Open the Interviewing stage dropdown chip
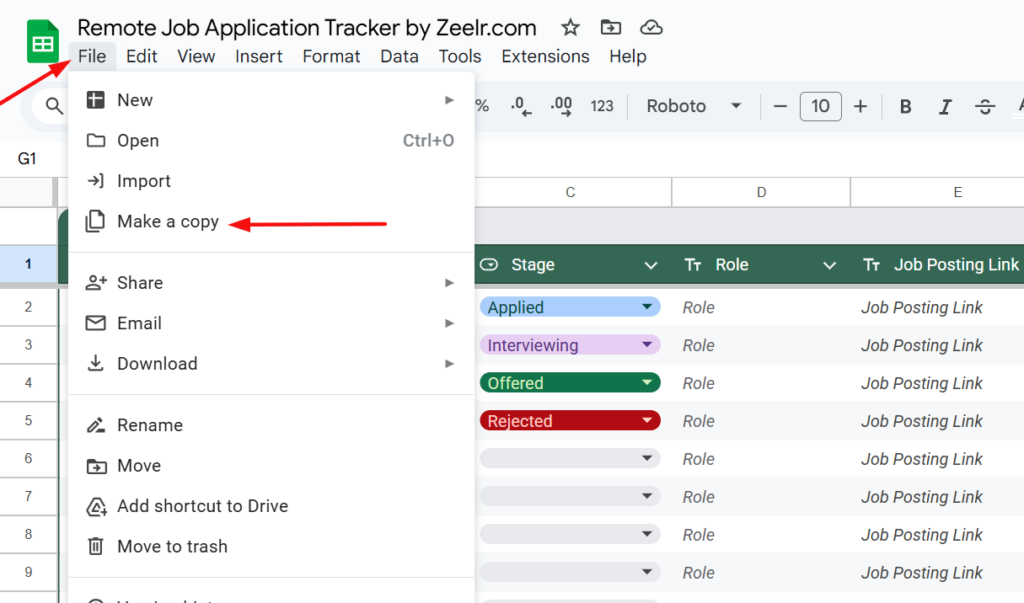This screenshot has height=603, width=1024. 570,345
